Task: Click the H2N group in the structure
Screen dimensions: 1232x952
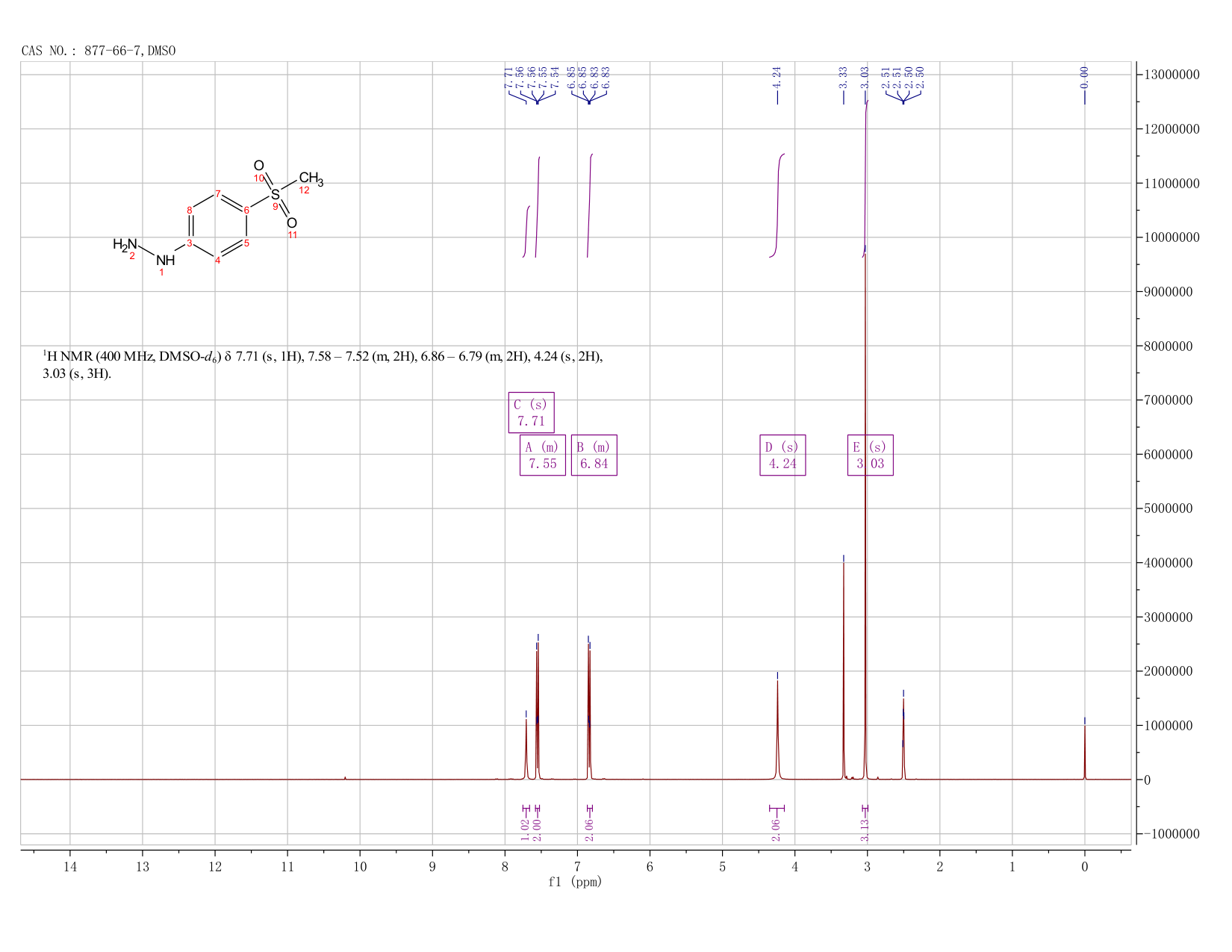Action: click(x=125, y=244)
